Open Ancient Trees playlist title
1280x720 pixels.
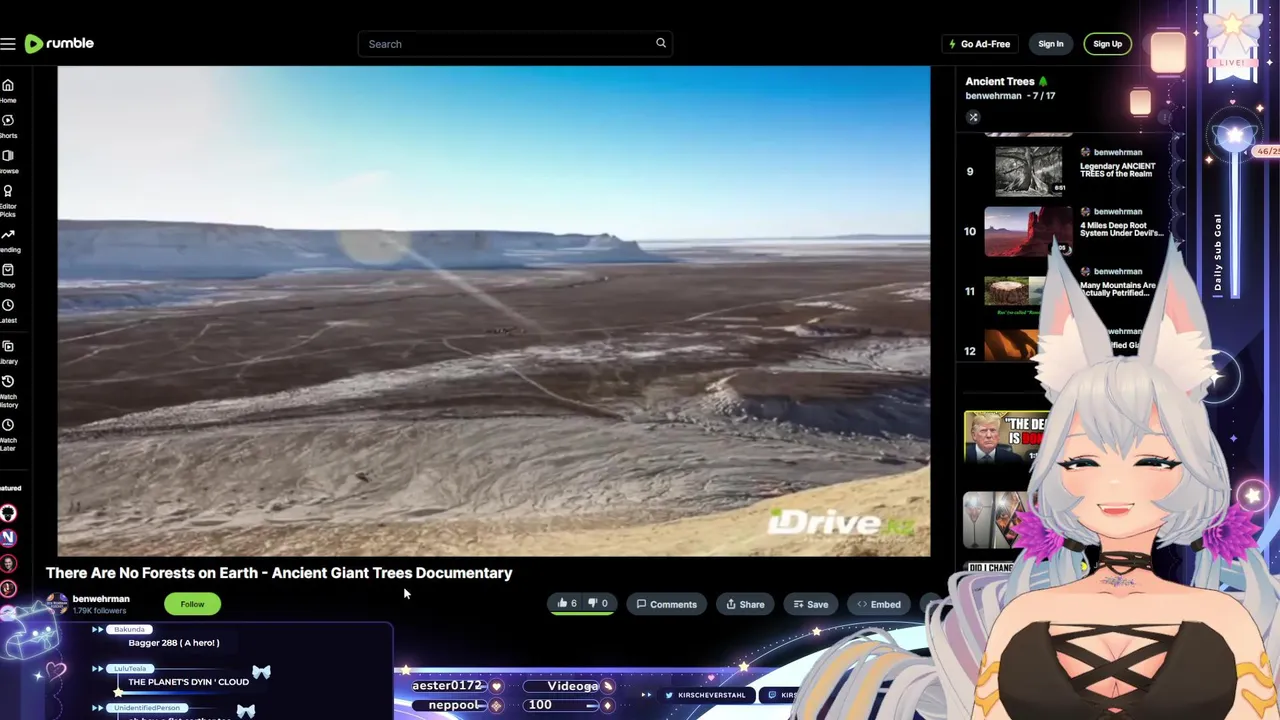[1000, 81]
